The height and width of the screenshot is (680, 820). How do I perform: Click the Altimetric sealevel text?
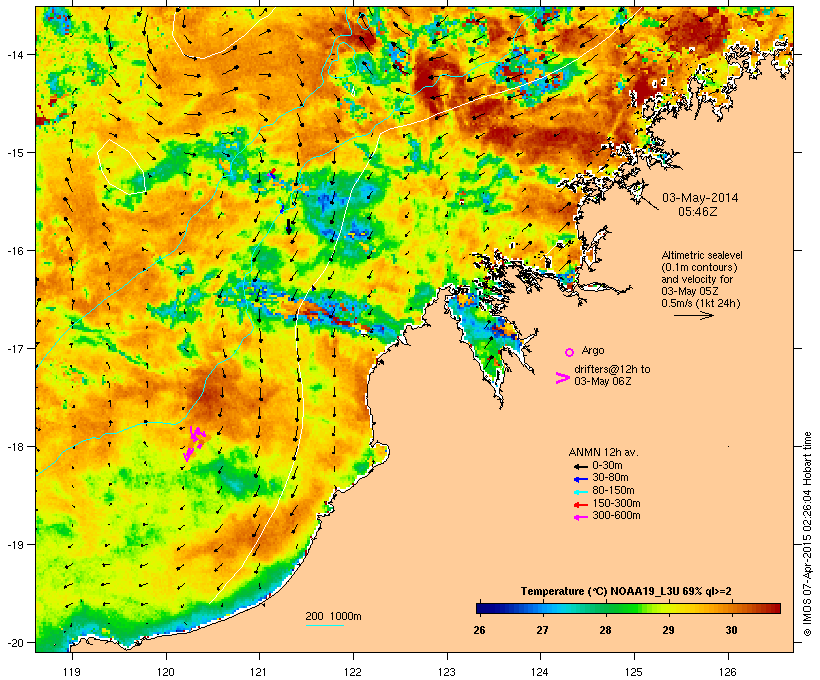702,255
